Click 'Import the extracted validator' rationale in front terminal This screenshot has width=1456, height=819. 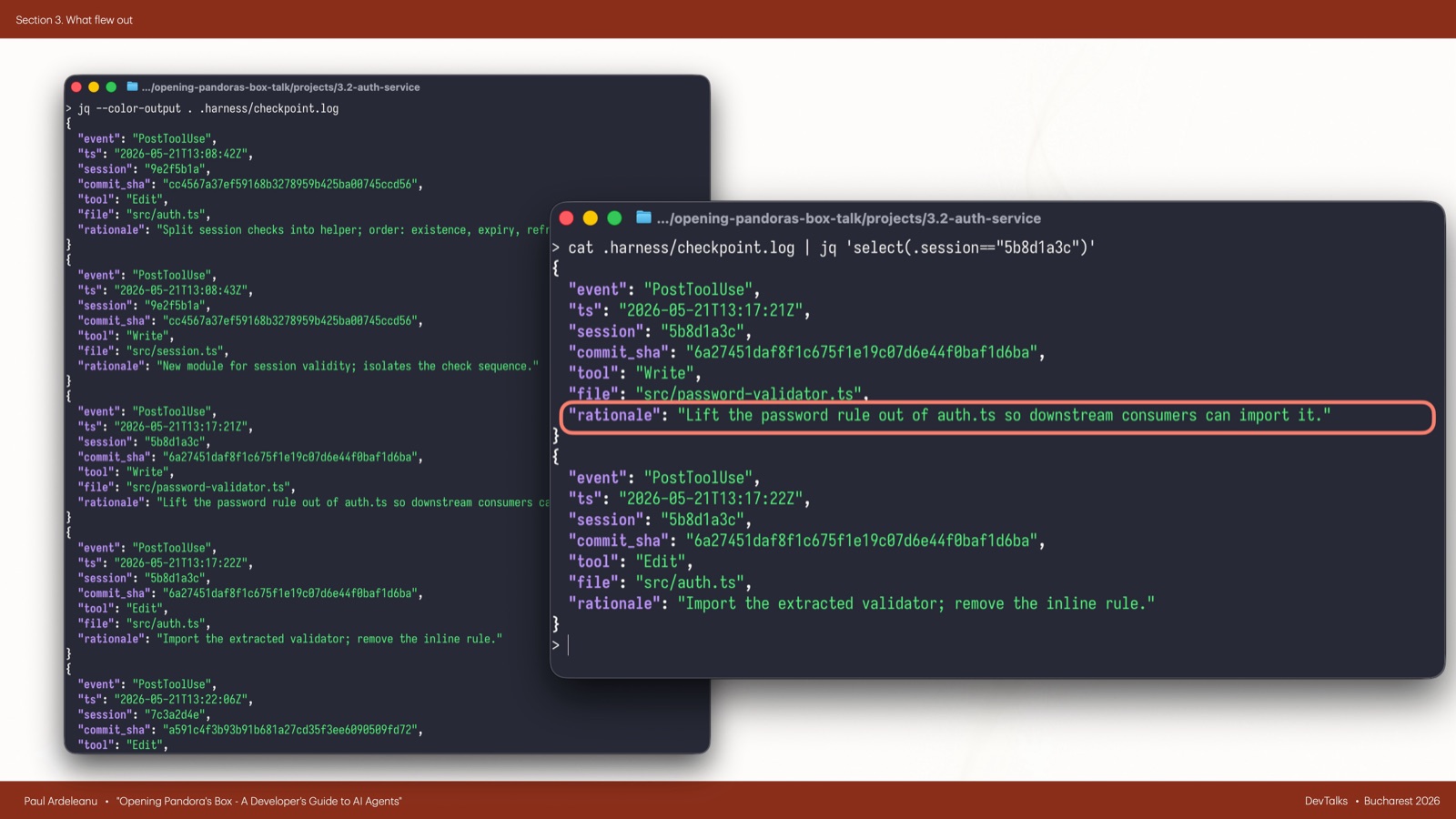[x=916, y=603]
